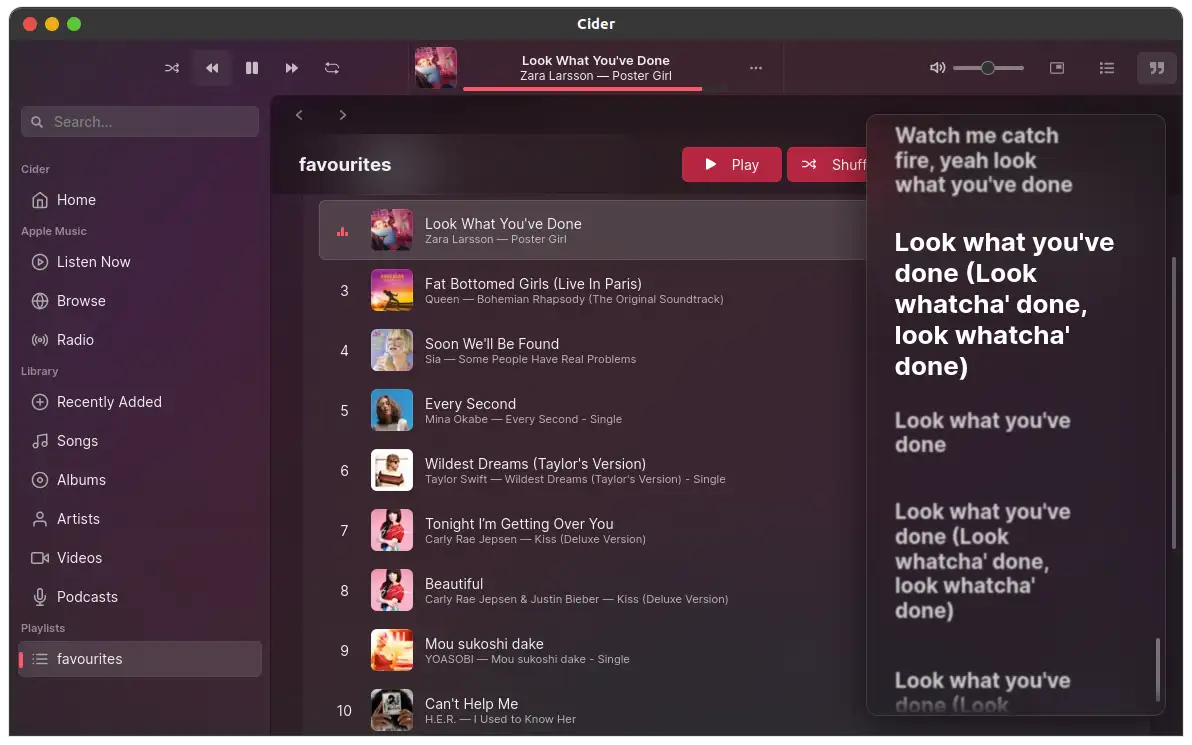Click the Search field

coord(140,122)
